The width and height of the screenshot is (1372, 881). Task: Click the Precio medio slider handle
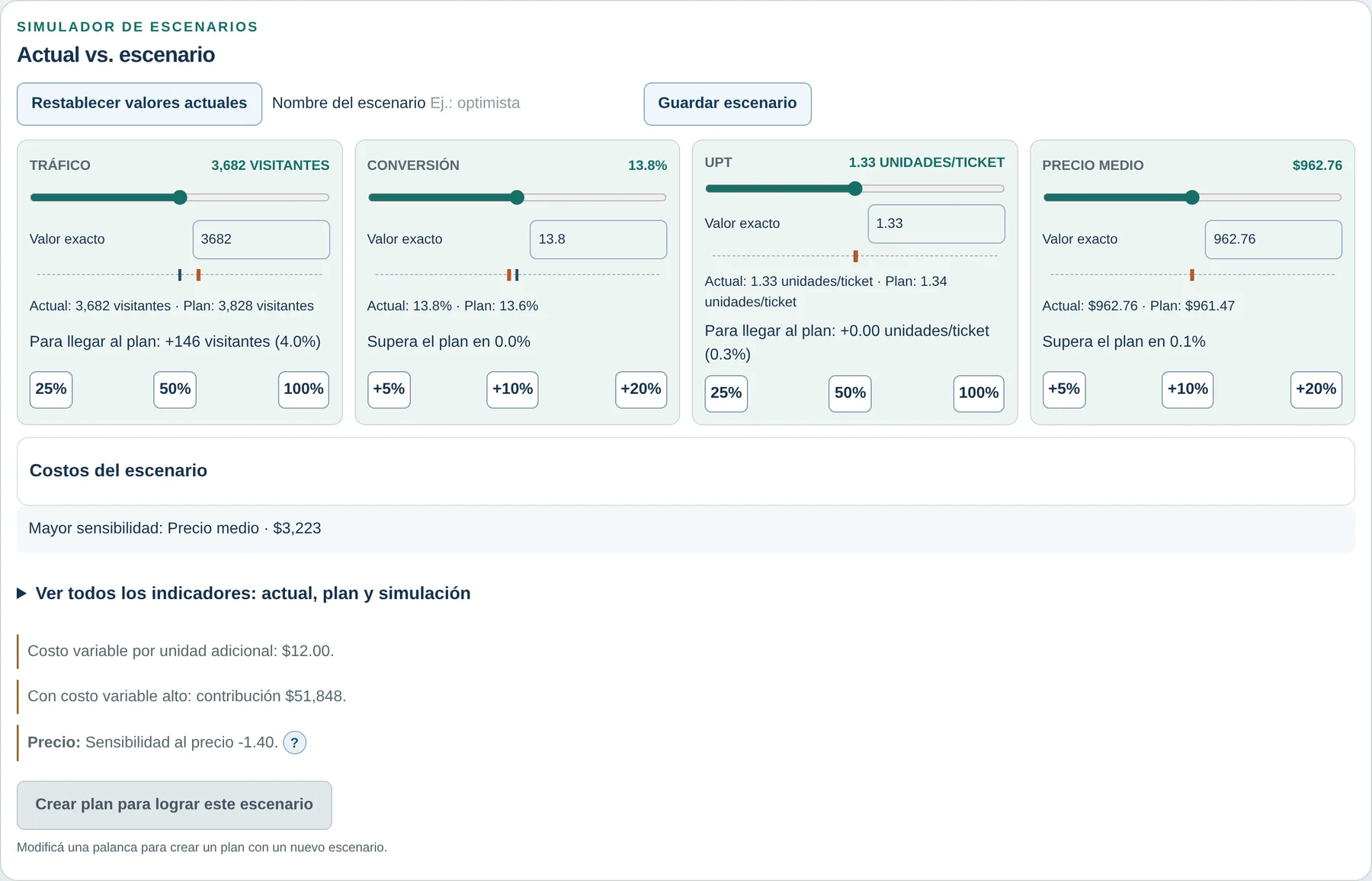point(1192,197)
